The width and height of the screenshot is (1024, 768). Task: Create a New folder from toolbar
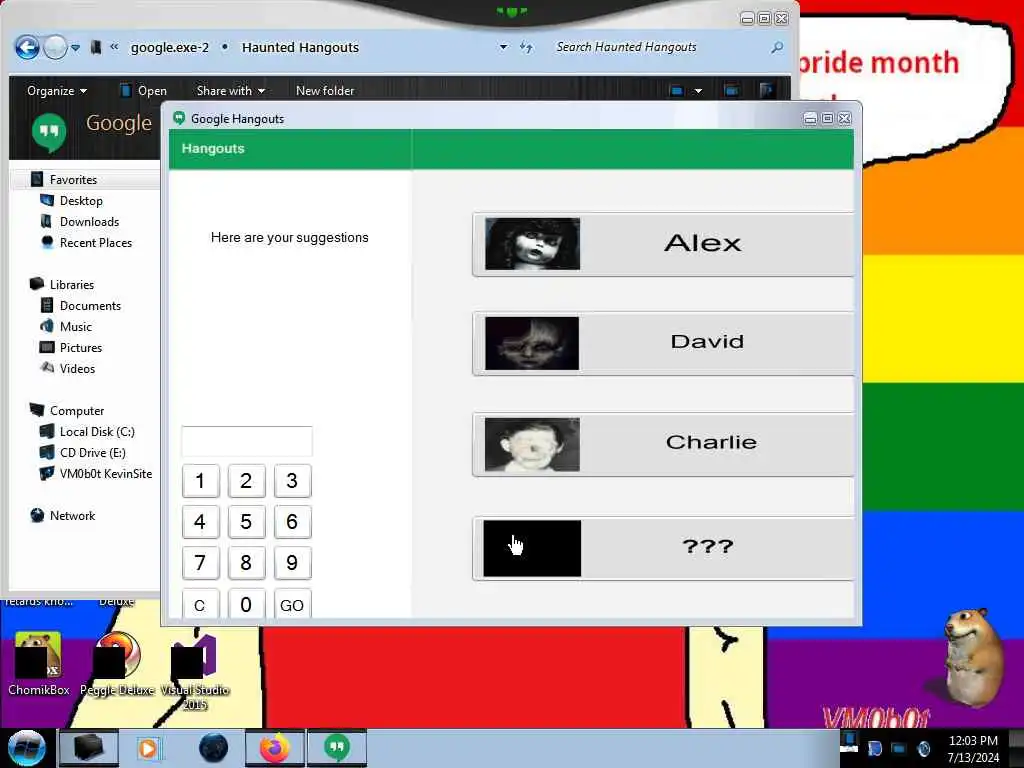(x=325, y=91)
